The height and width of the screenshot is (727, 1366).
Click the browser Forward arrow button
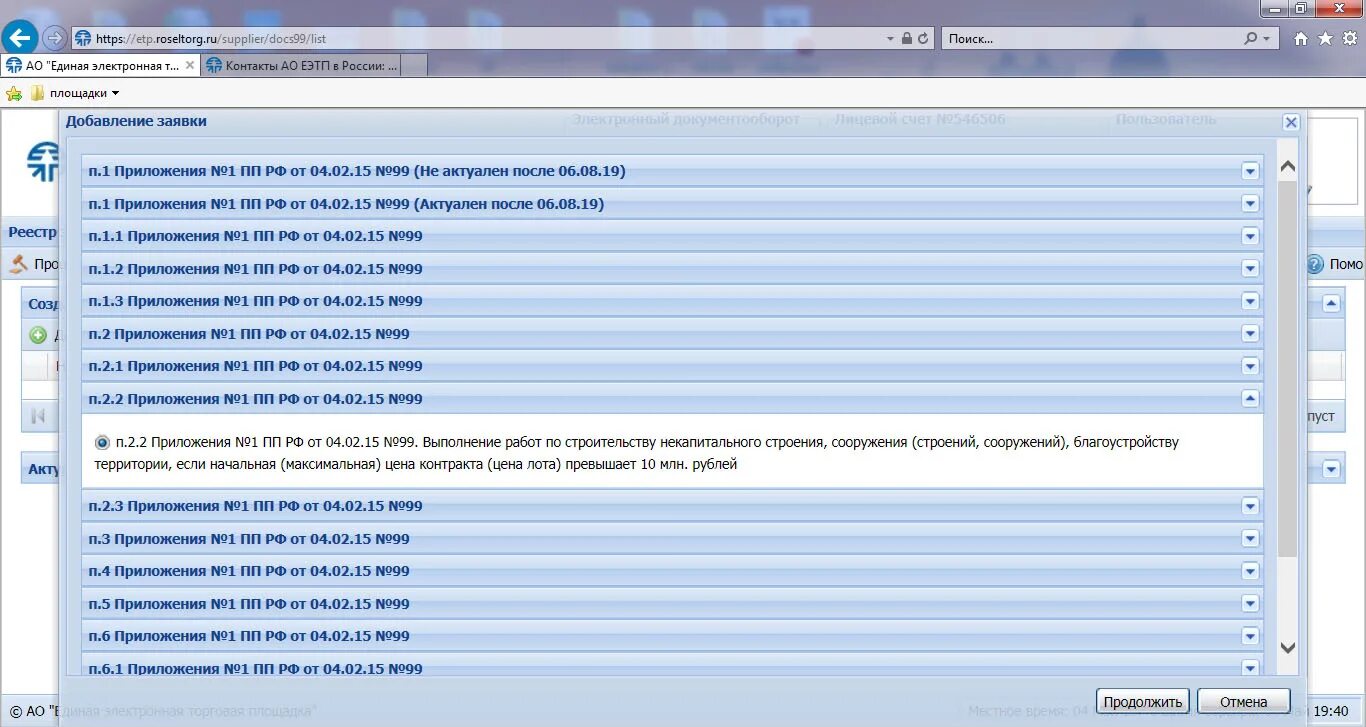(x=55, y=38)
